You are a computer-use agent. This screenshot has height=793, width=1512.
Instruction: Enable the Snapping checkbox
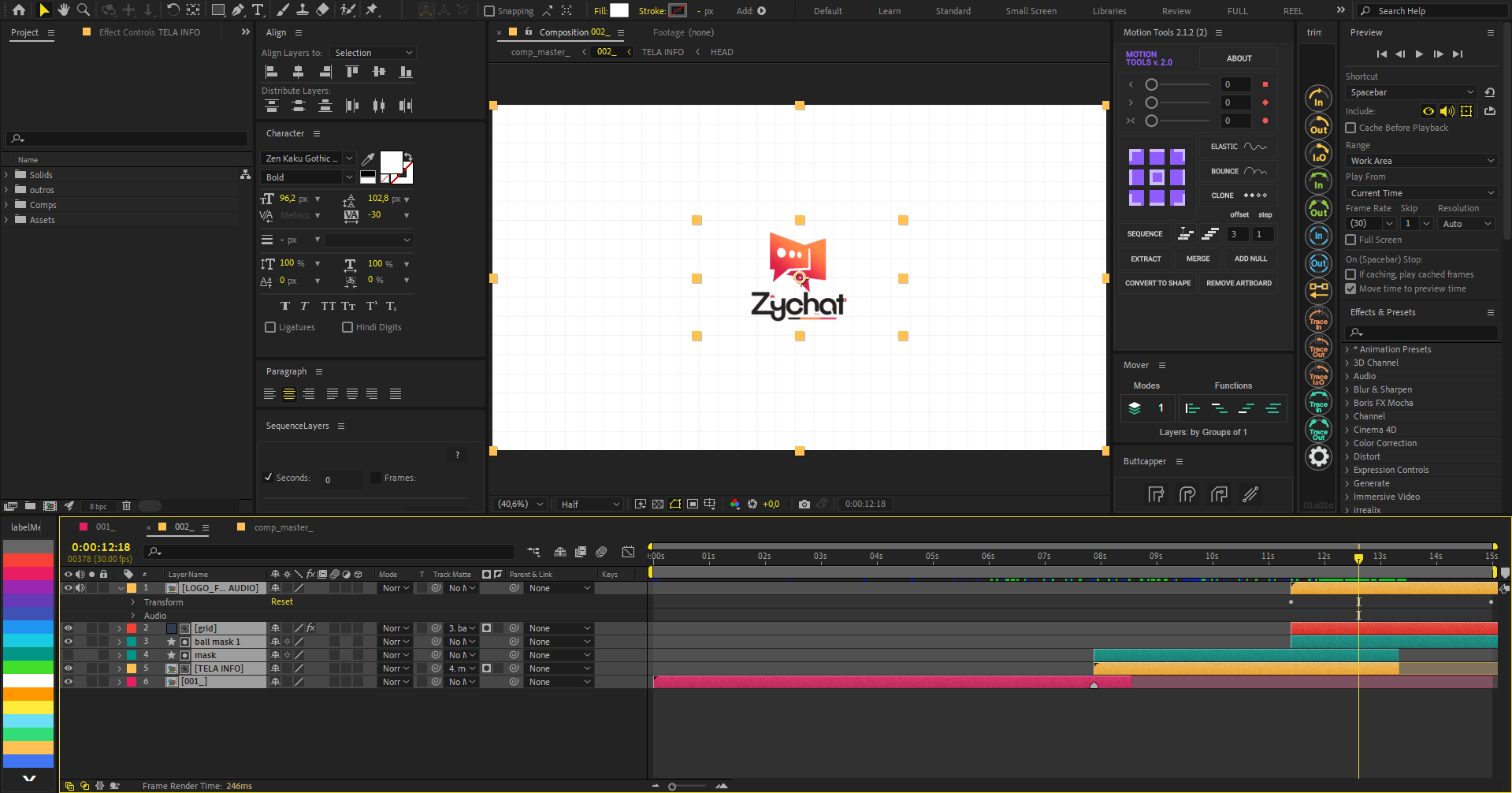pos(489,11)
